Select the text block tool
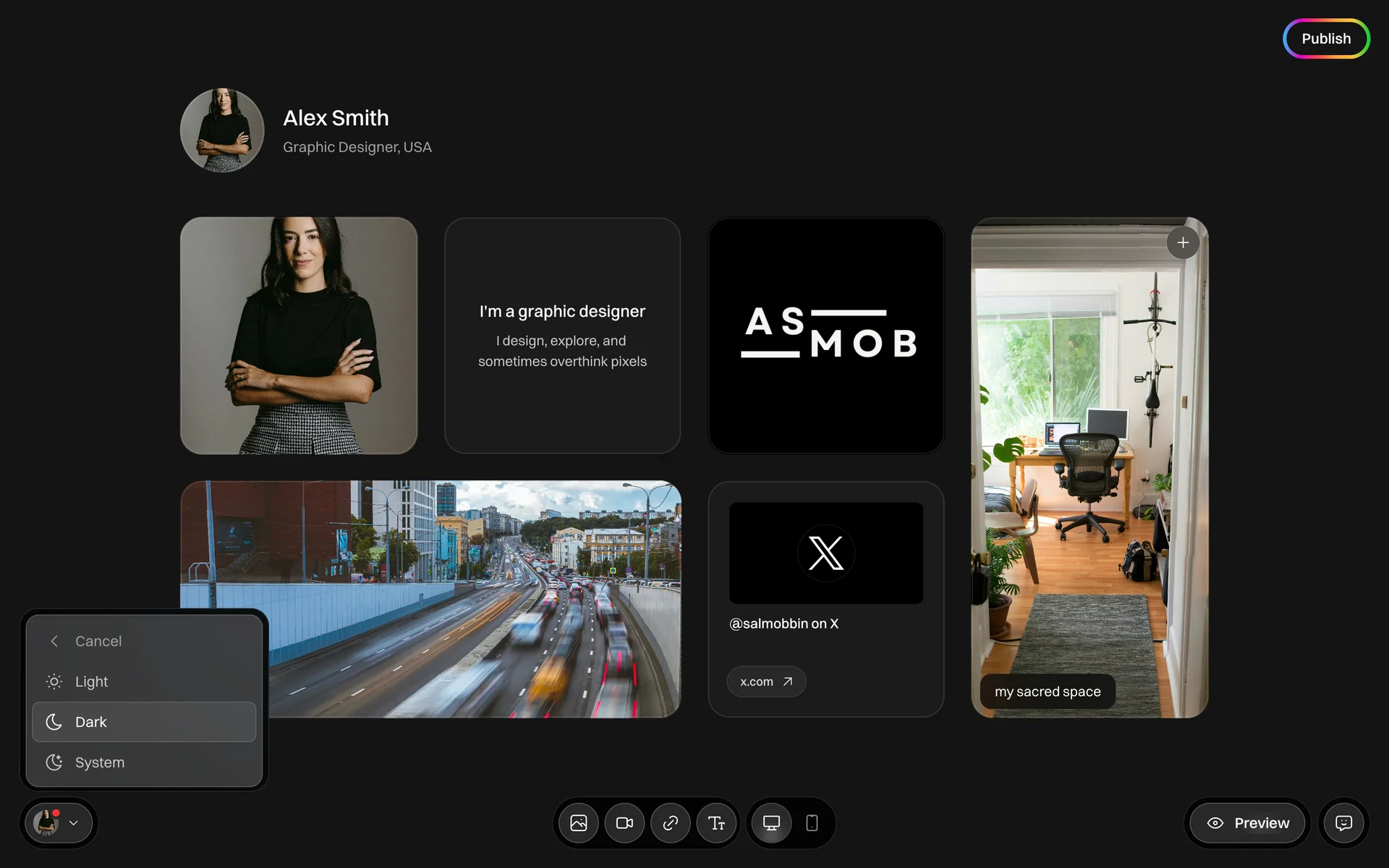The image size is (1389, 868). (x=716, y=823)
